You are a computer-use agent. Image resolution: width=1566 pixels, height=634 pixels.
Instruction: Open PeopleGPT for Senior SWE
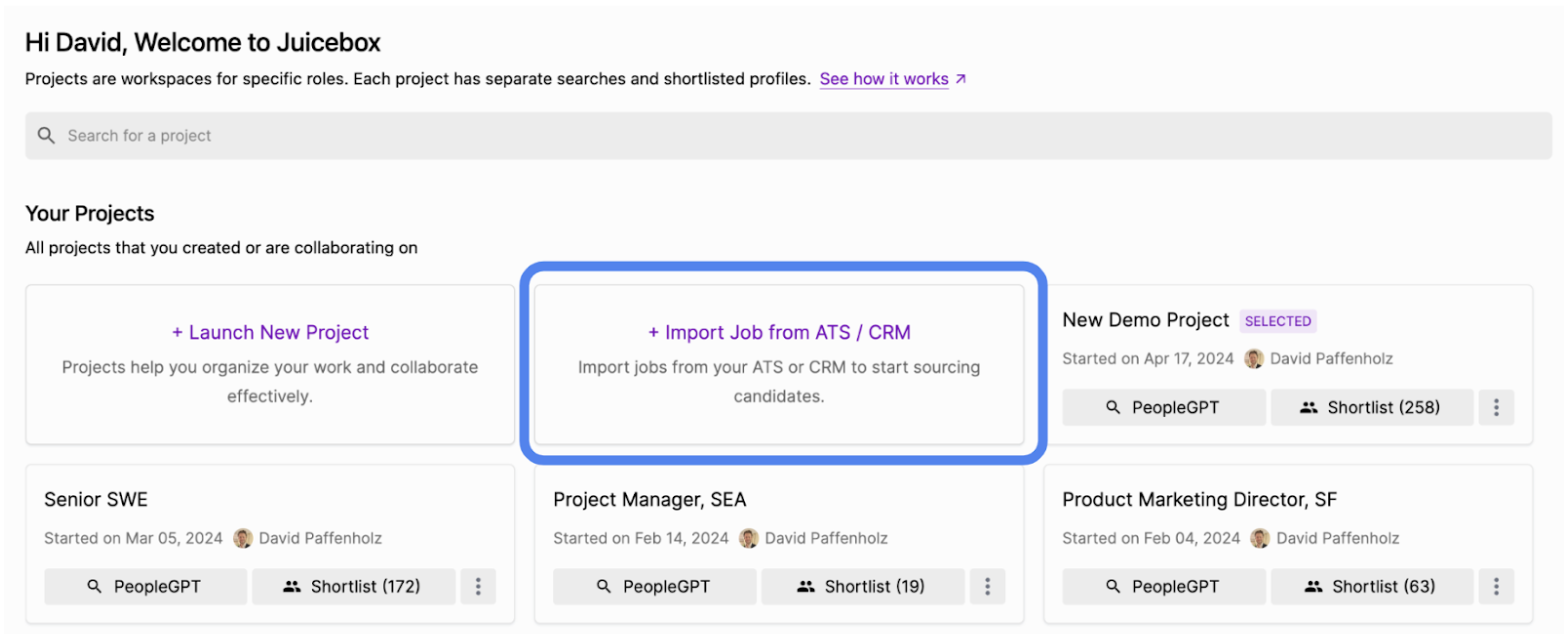[145, 586]
